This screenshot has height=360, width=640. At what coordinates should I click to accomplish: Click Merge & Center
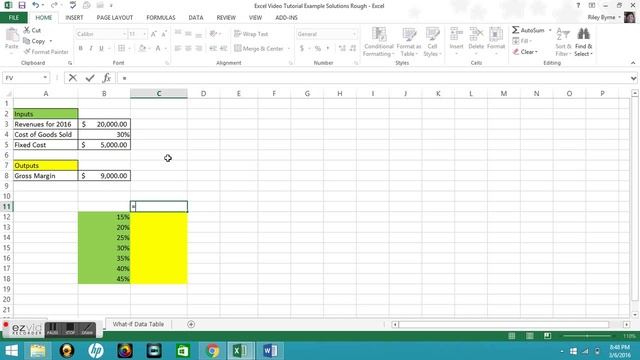tap(259, 49)
